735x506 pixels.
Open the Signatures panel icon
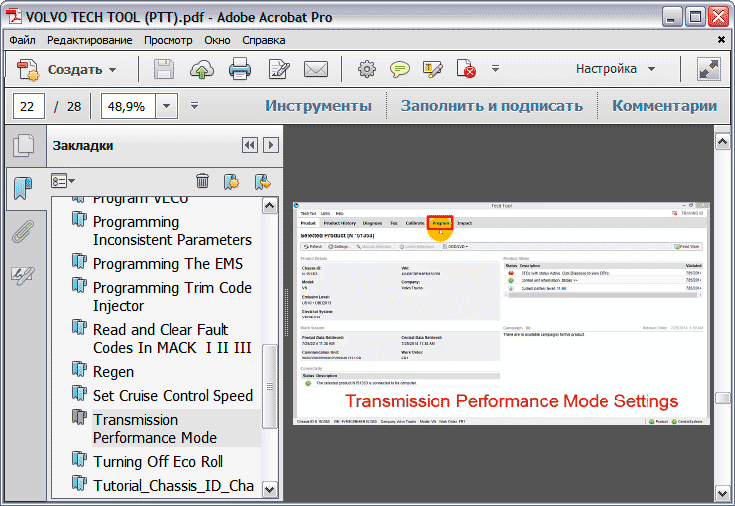pyautogui.click(x=22, y=275)
